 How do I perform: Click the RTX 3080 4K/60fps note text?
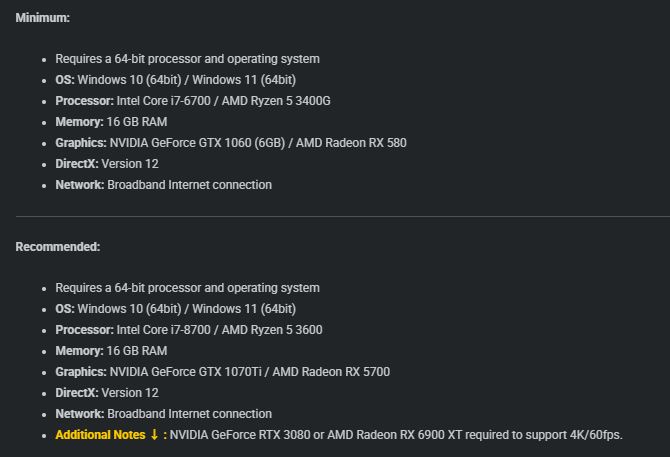click(x=396, y=435)
